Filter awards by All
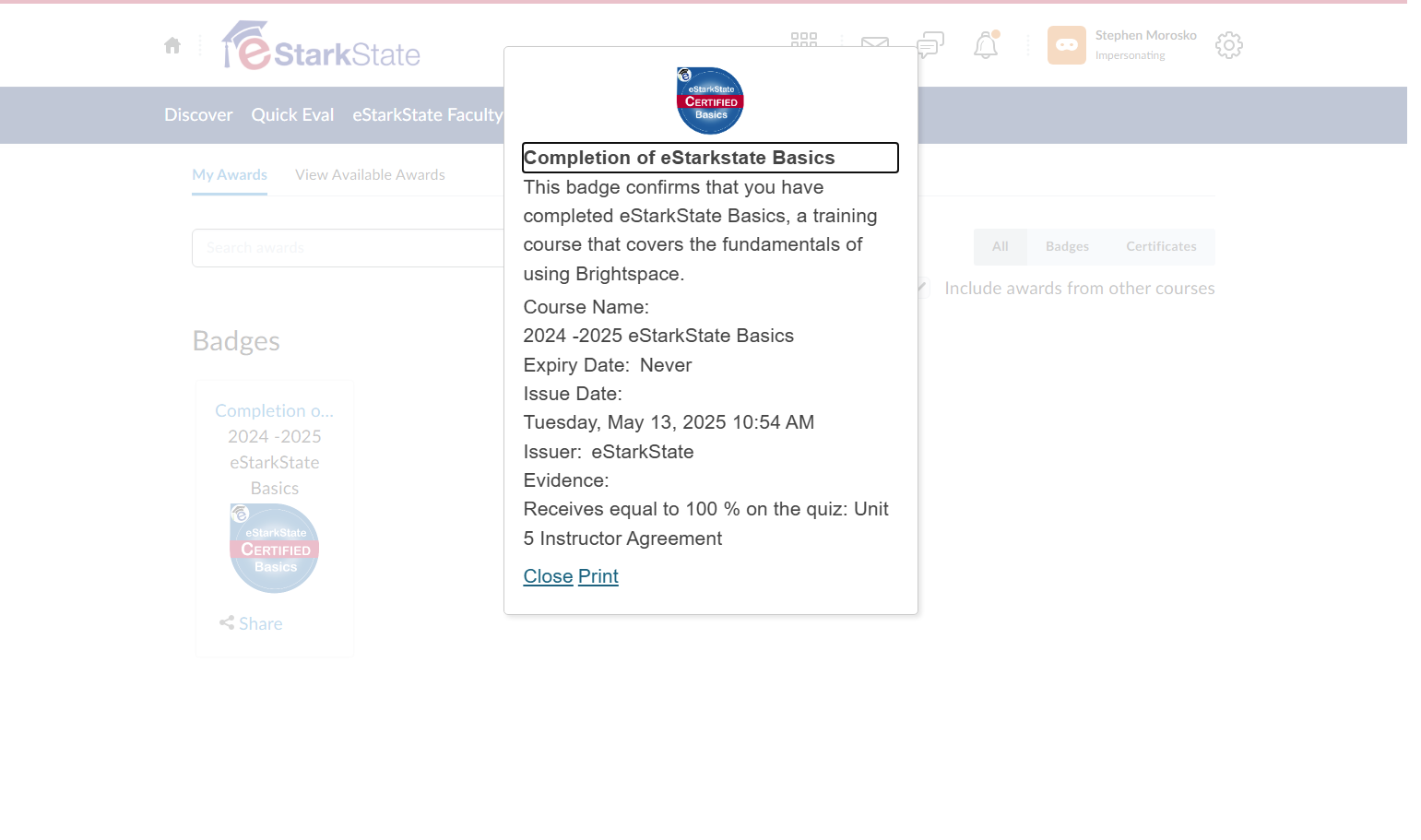The height and width of the screenshot is (840, 1421). [x=1001, y=247]
